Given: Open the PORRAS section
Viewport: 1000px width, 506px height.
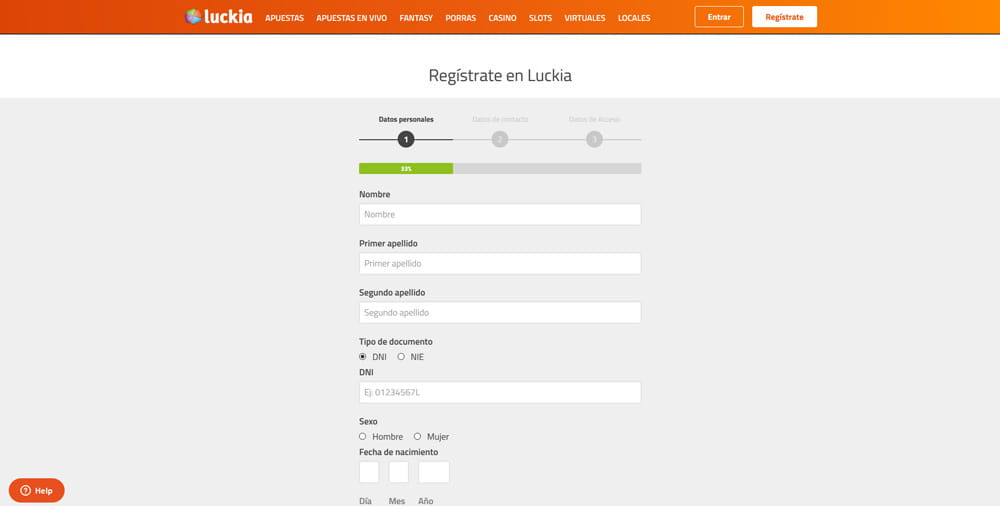Looking at the screenshot, I should [460, 18].
